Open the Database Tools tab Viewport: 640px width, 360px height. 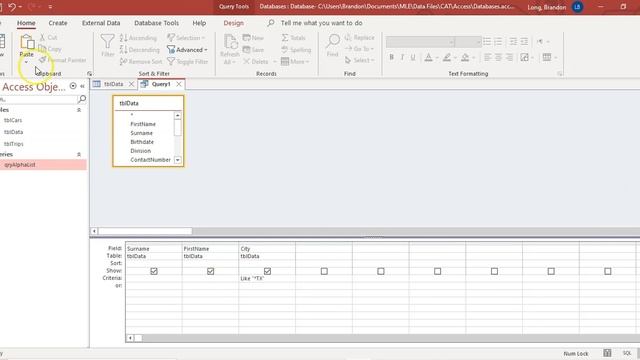pyautogui.click(x=156, y=23)
